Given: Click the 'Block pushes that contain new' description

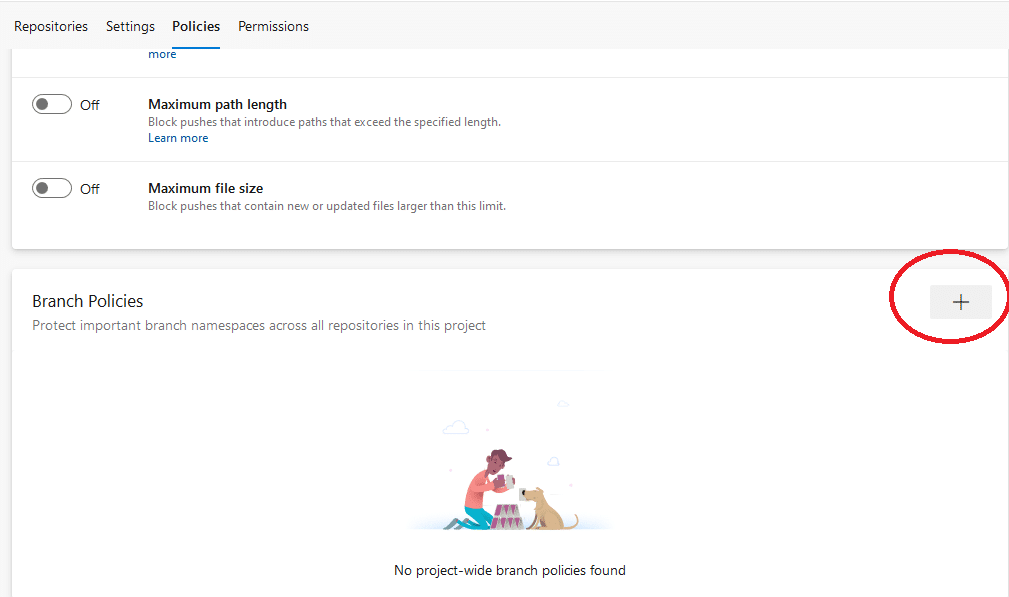Looking at the screenshot, I should pos(327,206).
